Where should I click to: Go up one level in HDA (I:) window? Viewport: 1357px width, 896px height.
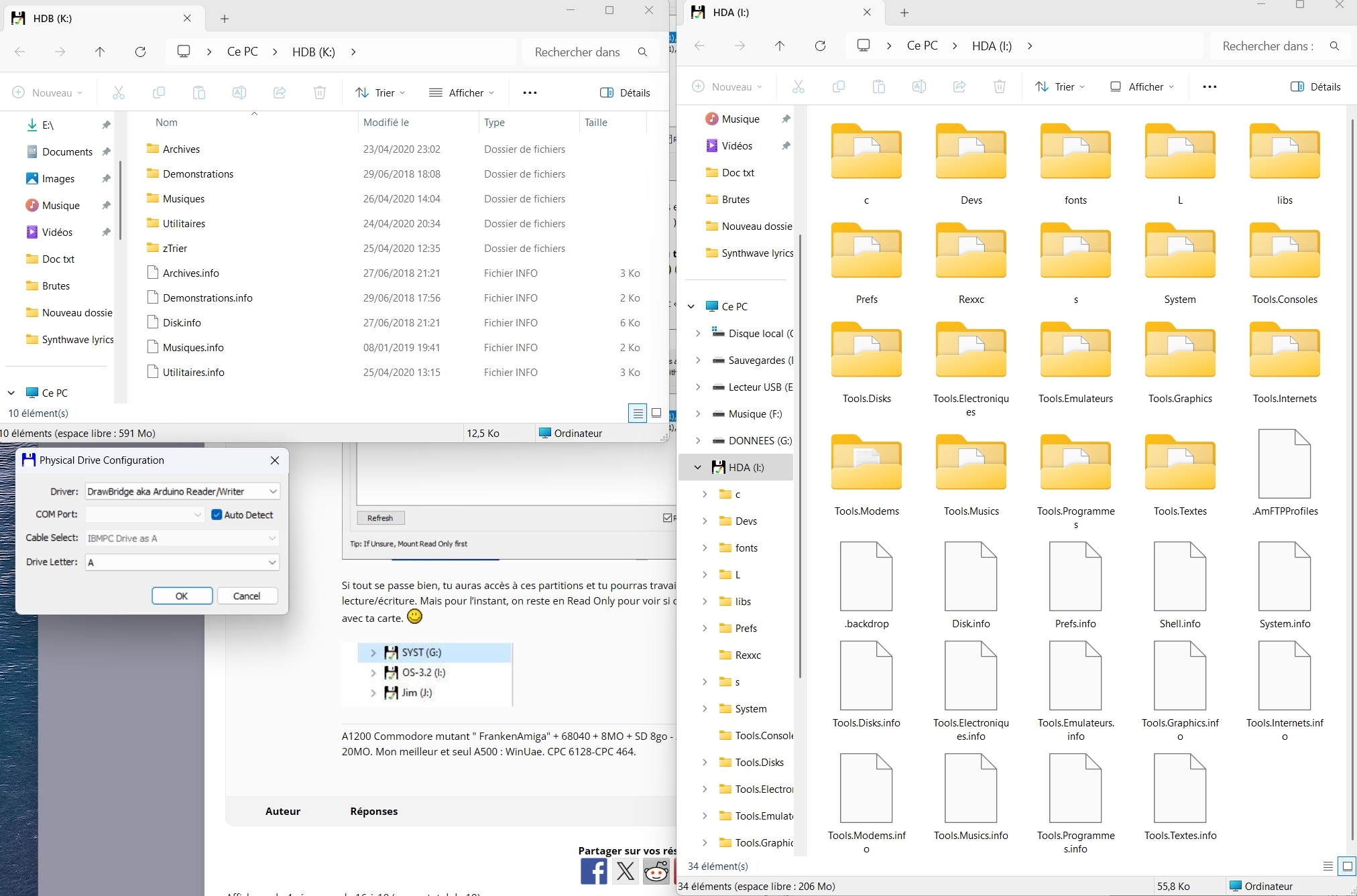[x=780, y=46]
